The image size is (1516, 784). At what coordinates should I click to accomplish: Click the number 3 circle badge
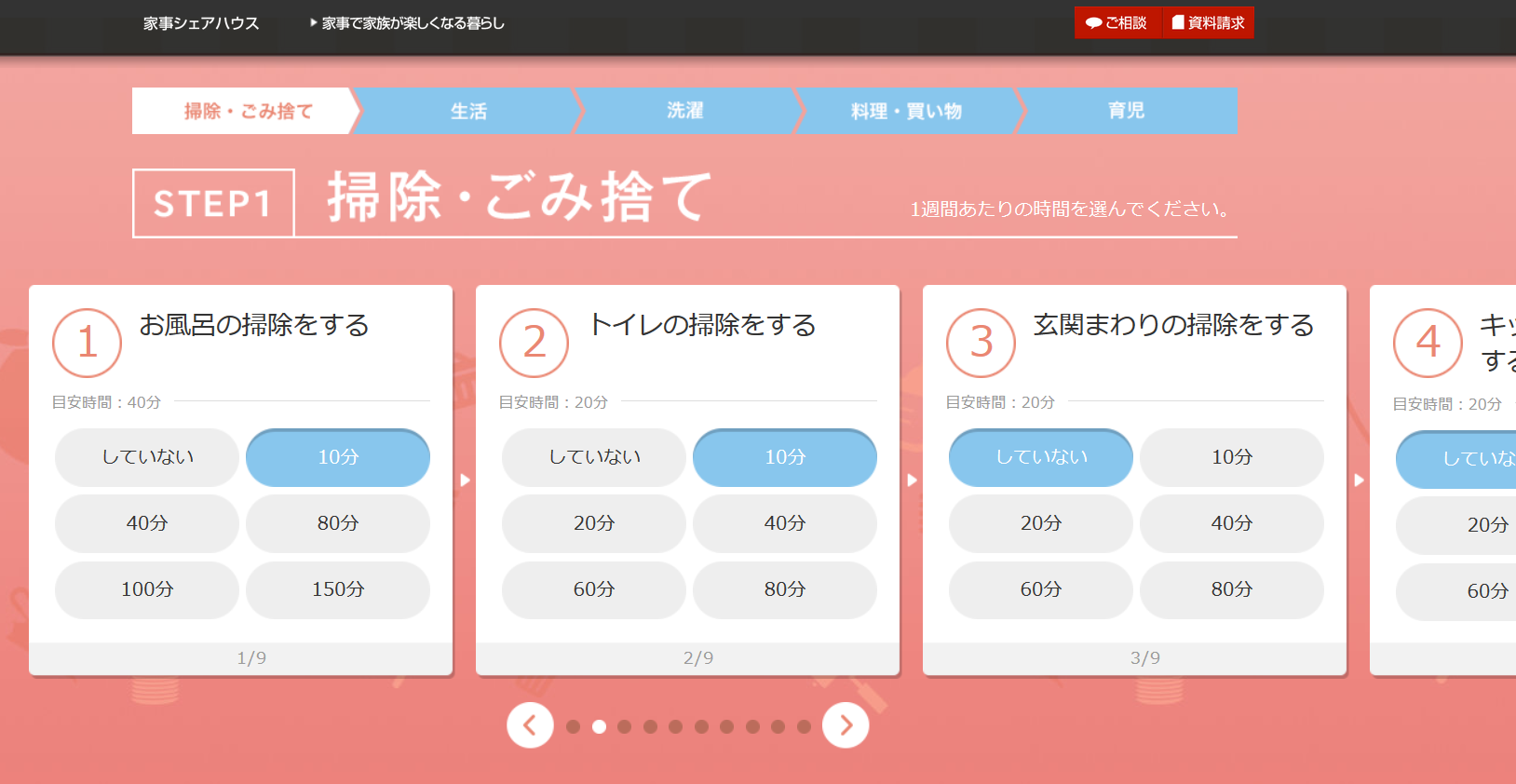coord(981,343)
